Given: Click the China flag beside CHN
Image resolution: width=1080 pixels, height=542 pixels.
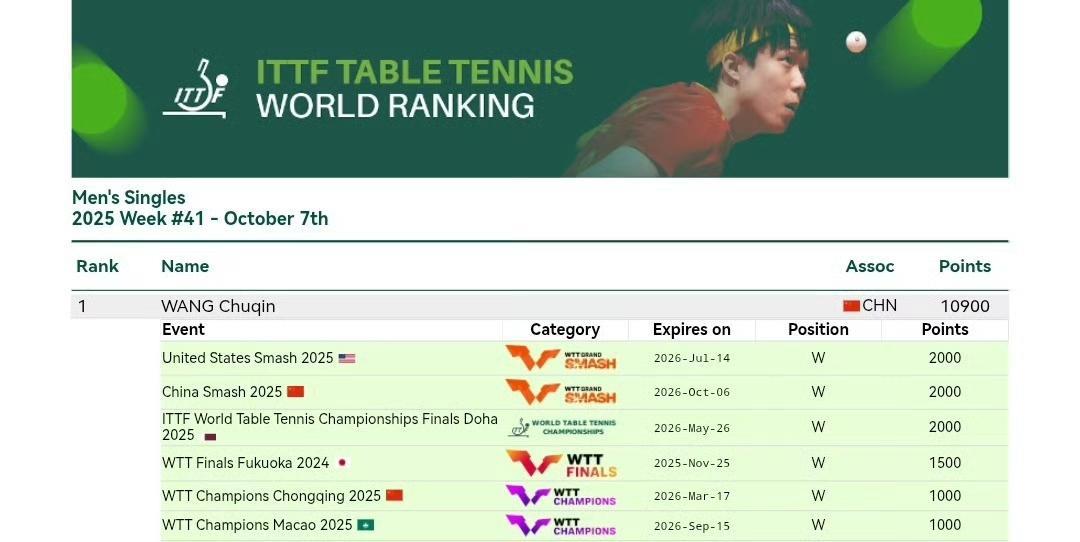Looking at the screenshot, I should pyautogui.click(x=851, y=306).
